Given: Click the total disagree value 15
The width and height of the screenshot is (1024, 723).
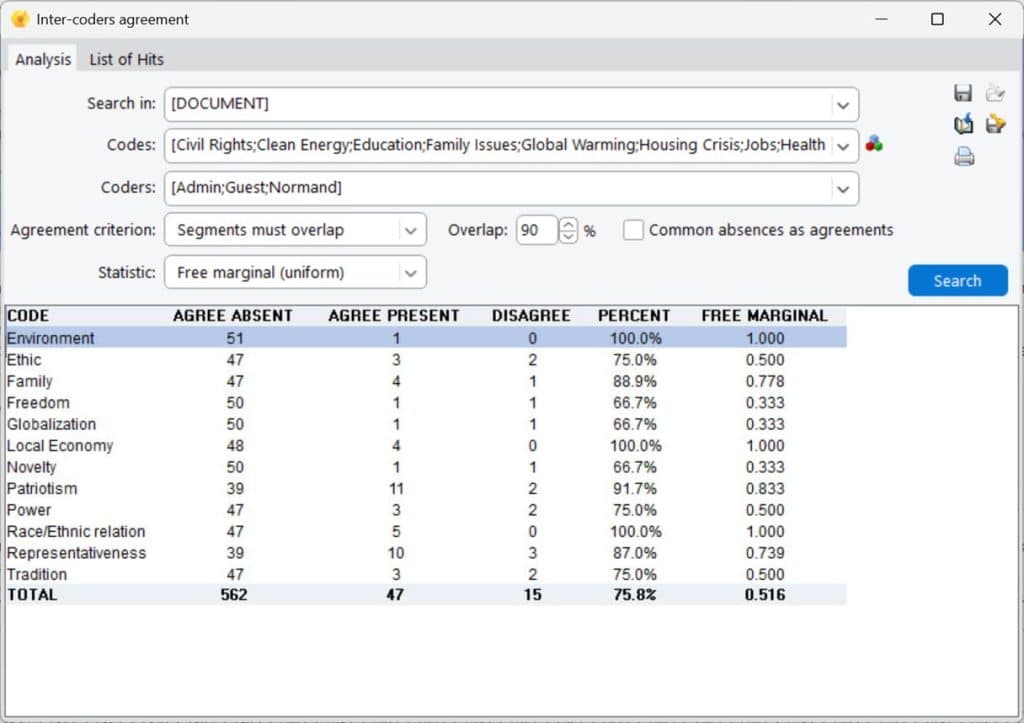Looking at the screenshot, I should coord(532,595).
